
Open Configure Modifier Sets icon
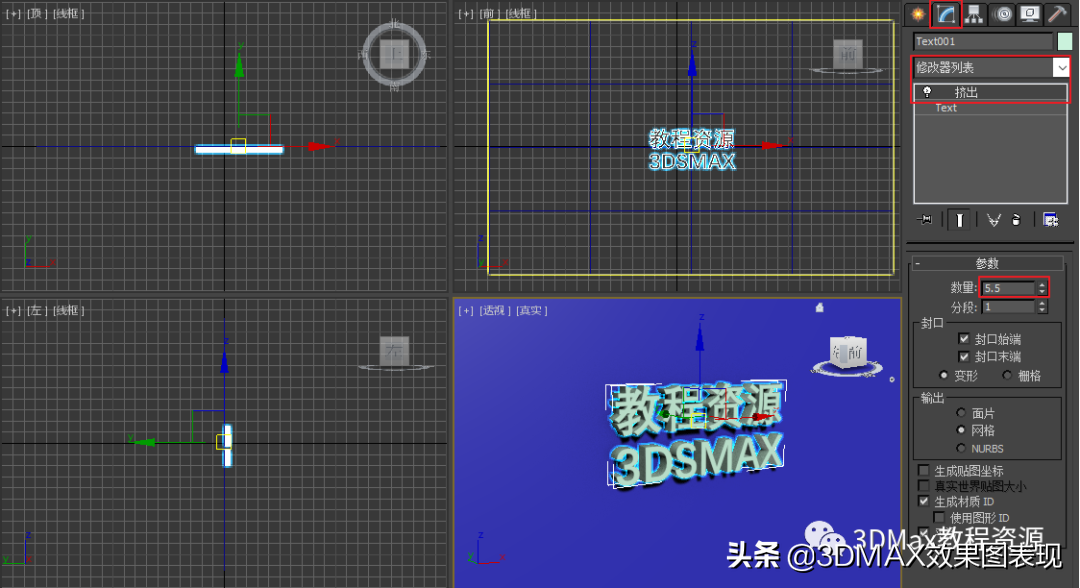tap(1050, 220)
